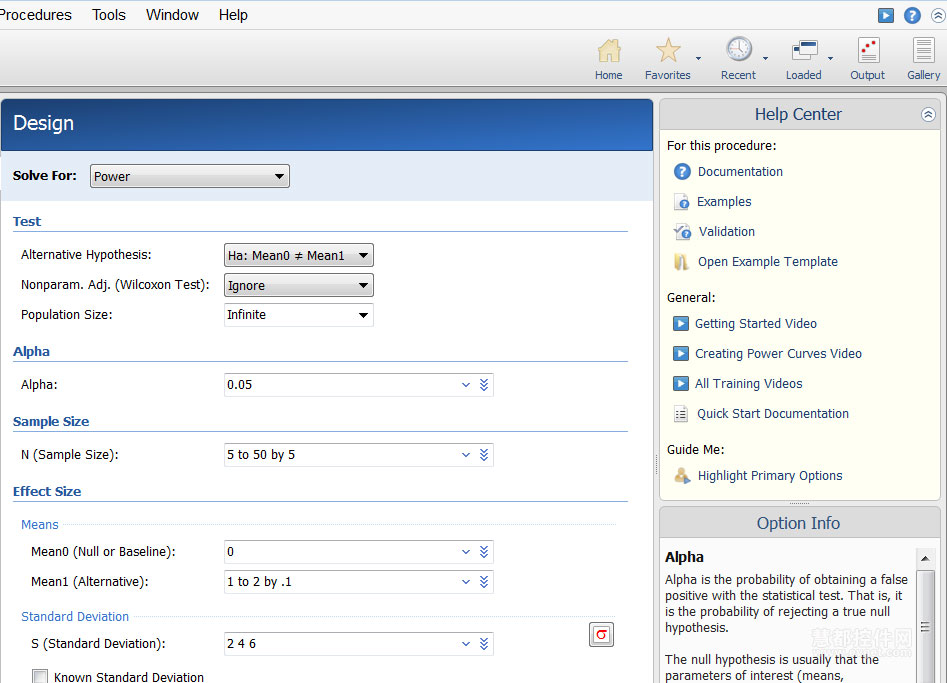Viewport: 947px width, 683px height.
Task: Open the Output window icon
Action: click(868, 50)
